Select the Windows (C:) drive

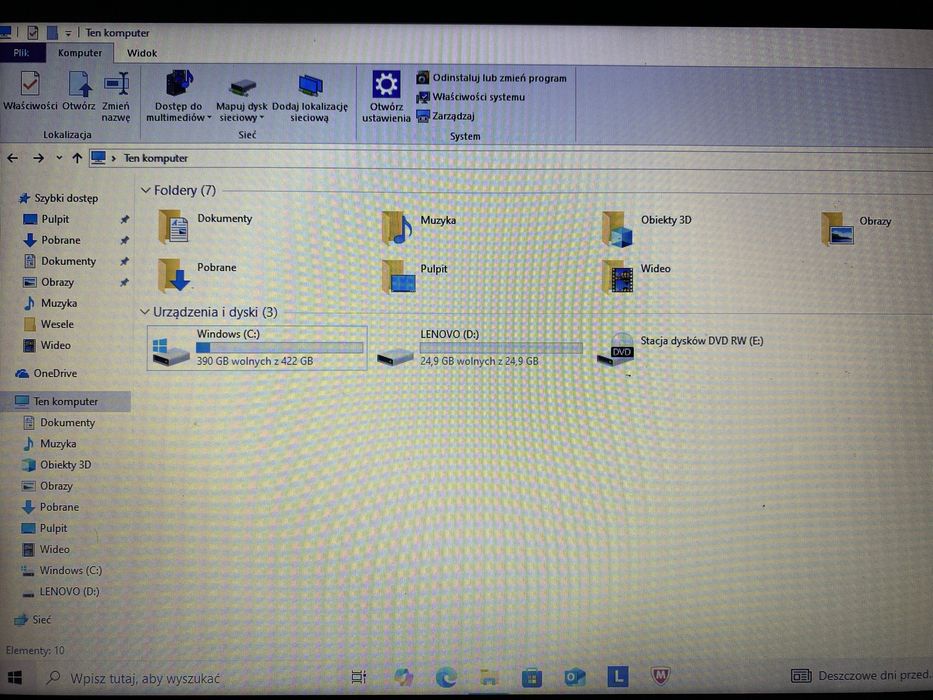(x=257, y=348)
